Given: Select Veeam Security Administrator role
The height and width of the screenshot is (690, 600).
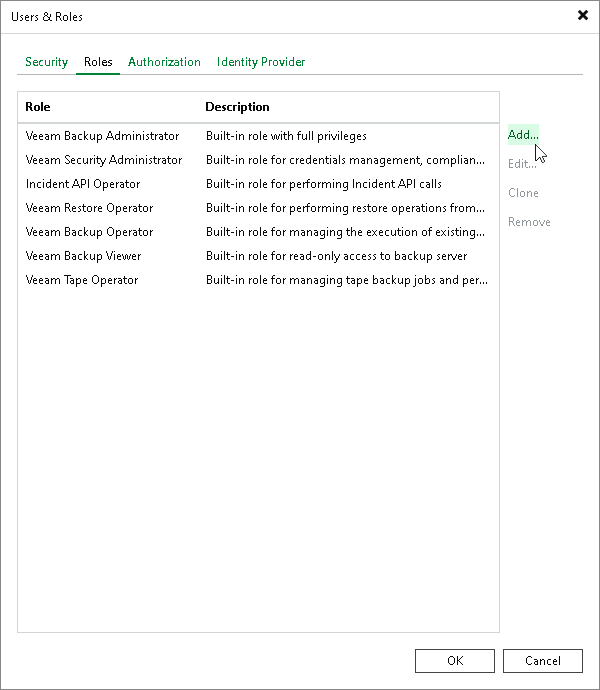Looking at the screenshot, I should click(x=258, y=160).
